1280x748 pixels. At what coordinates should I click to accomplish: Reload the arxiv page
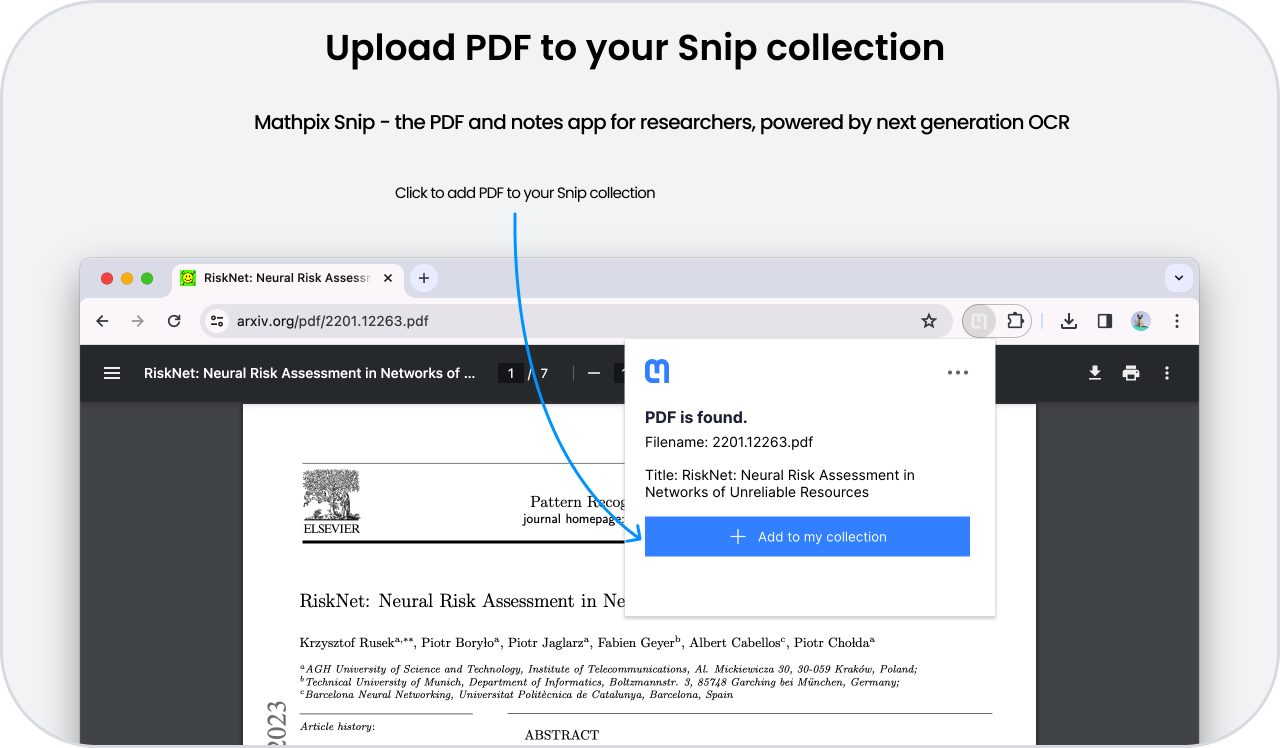coord(174,321)
